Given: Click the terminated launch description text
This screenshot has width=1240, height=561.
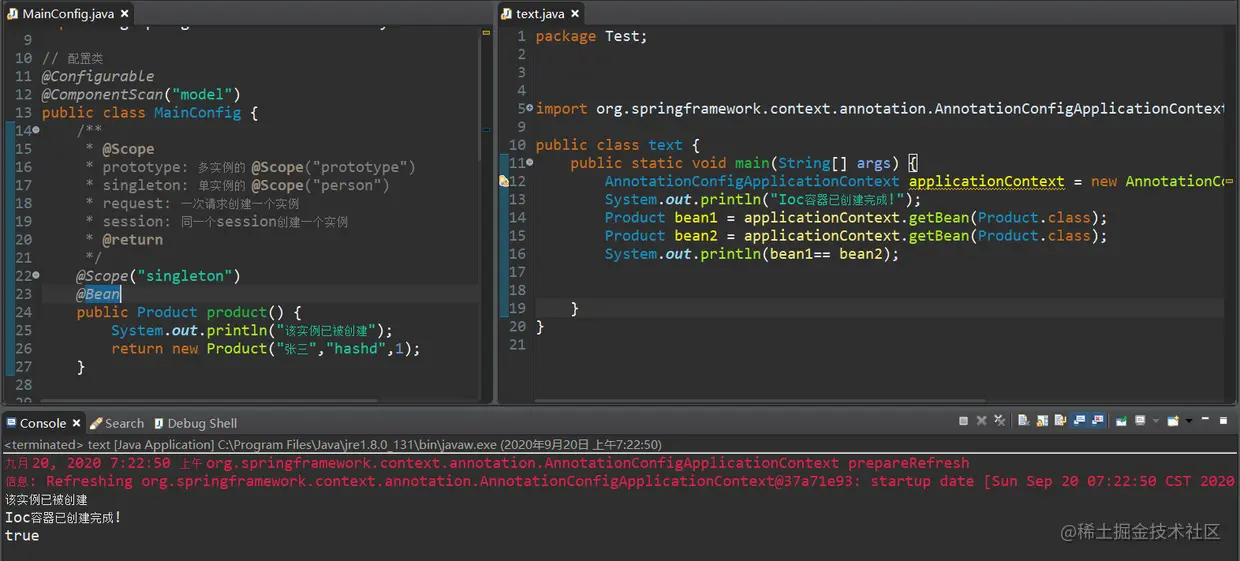Looking at the screenshot, I should (x=332, y=444).
